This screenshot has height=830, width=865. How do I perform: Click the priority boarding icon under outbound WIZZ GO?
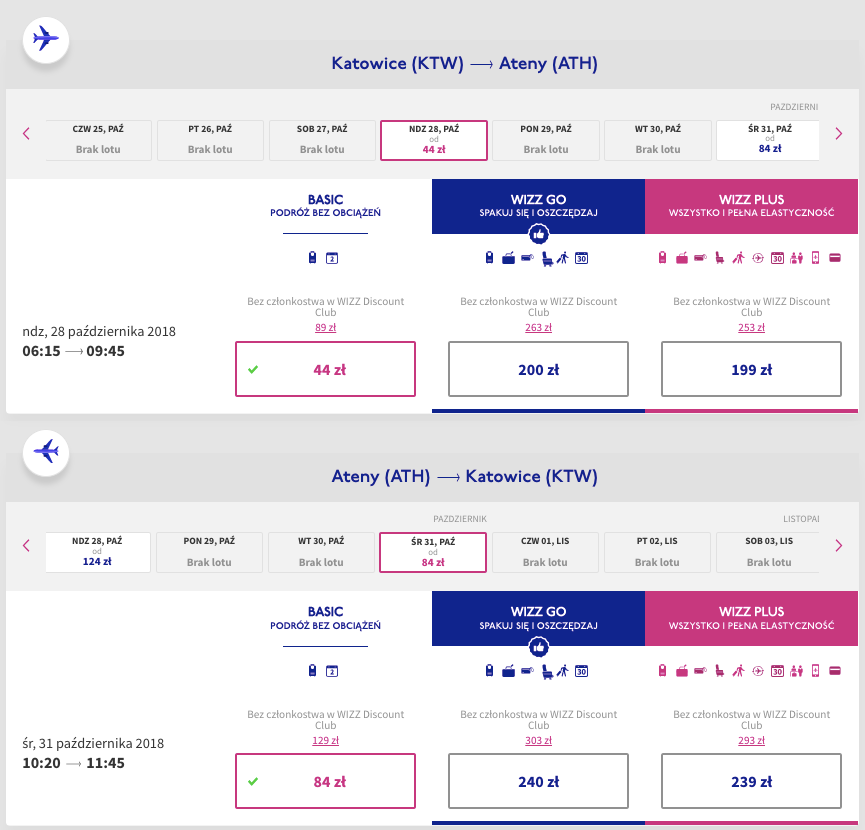pos(563,258)
